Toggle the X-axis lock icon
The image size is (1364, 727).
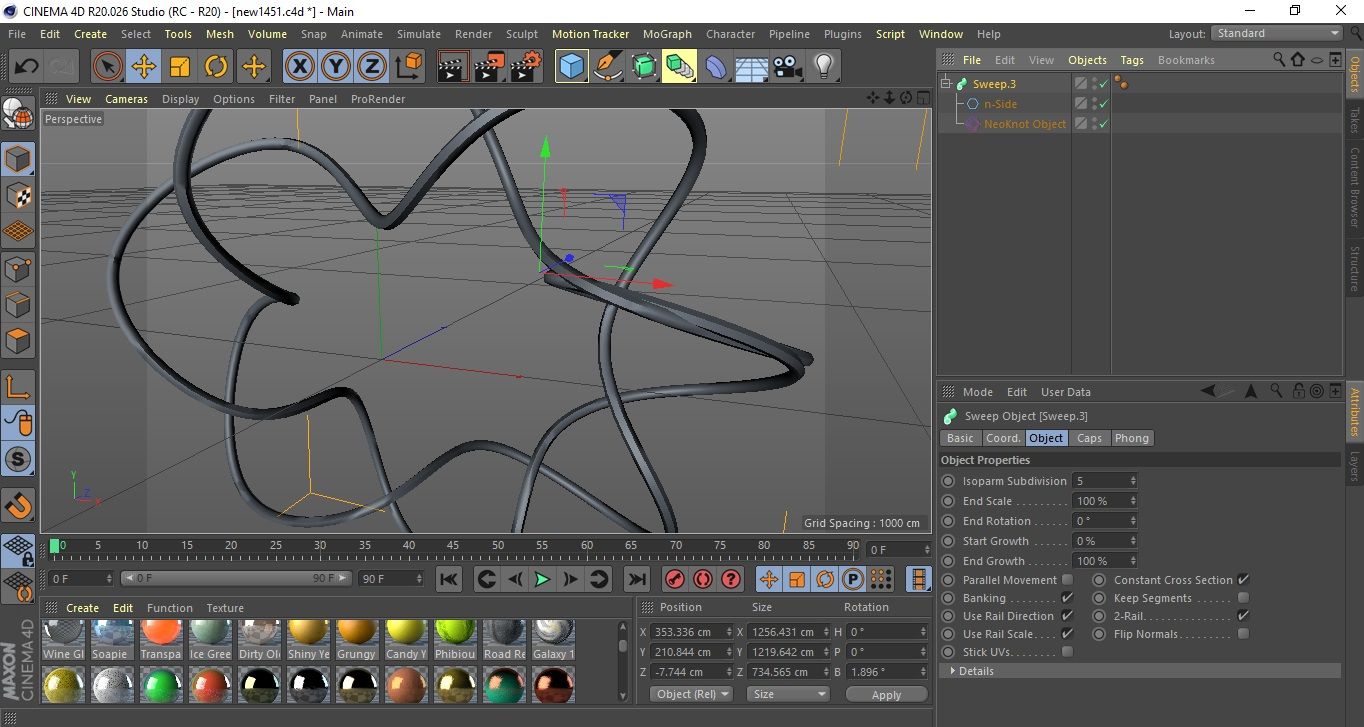point(298,67)
